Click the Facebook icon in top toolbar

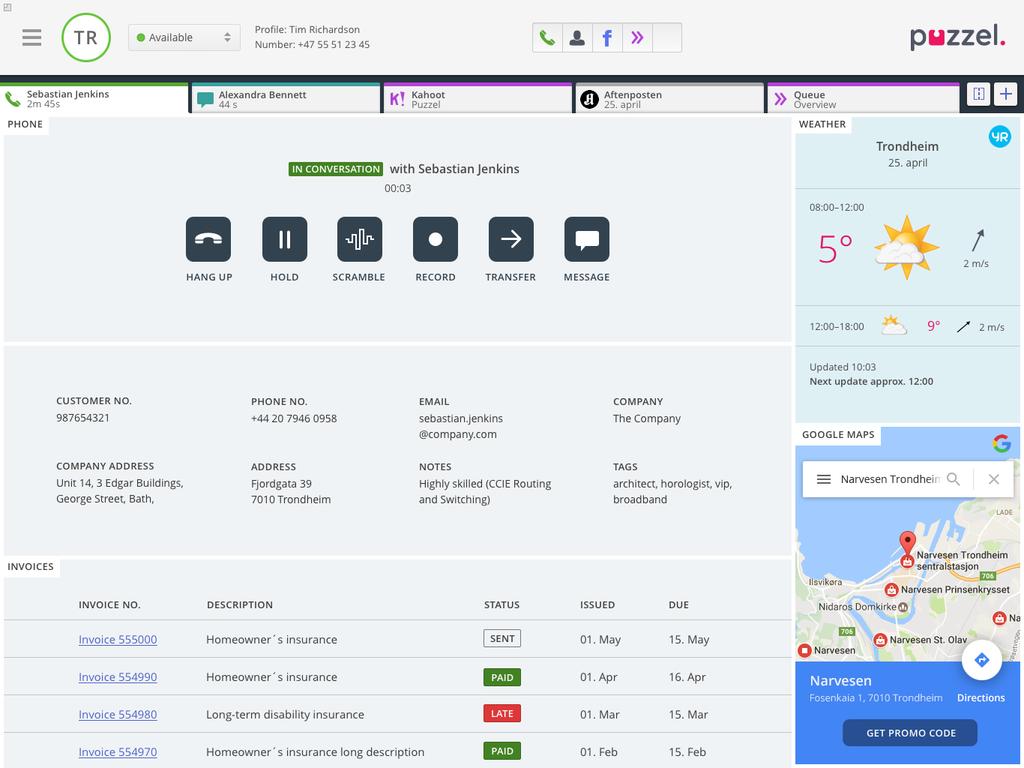607,37
